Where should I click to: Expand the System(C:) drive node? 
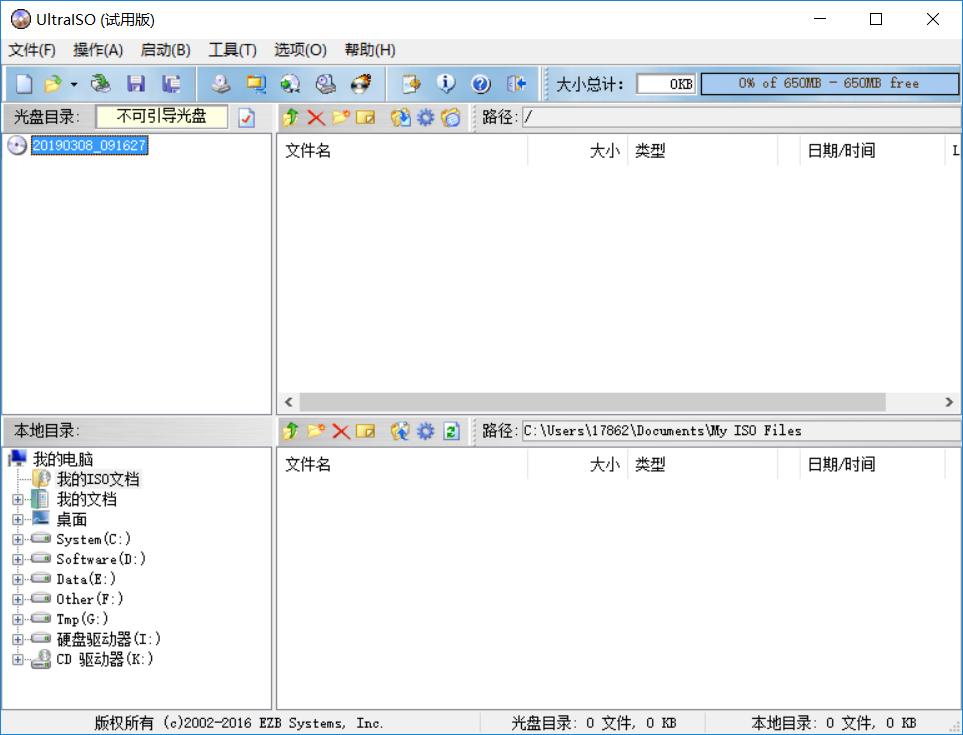(16, 539)
